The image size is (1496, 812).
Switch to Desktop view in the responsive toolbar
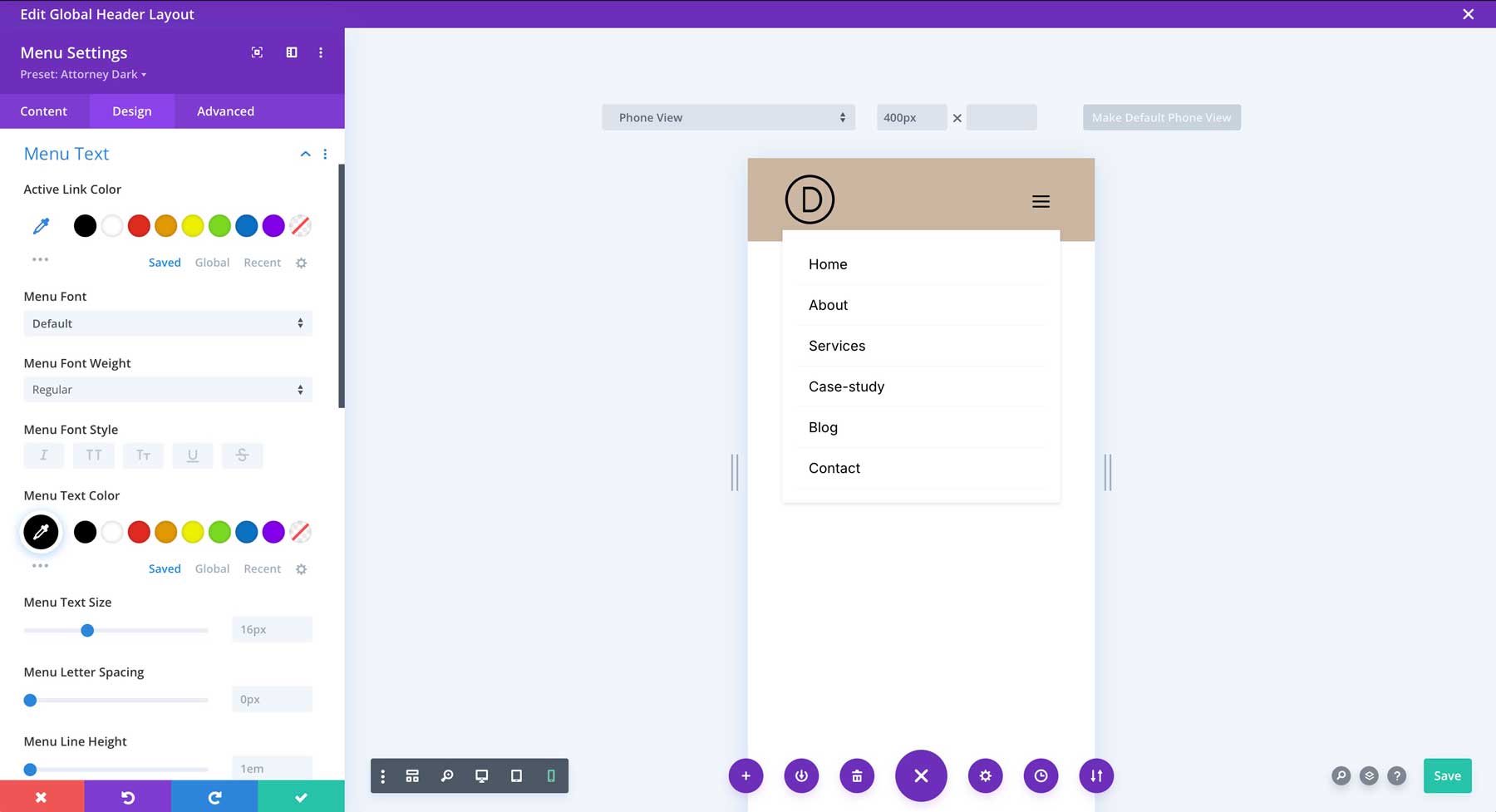pyautogui.click(x=482, y=775)
